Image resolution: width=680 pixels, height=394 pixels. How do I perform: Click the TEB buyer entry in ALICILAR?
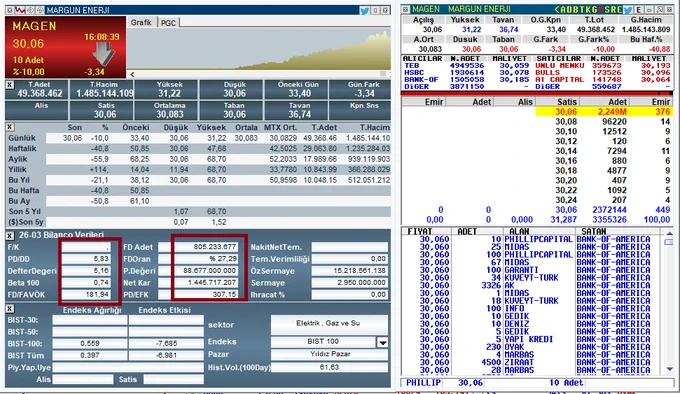tap(412, 65)
